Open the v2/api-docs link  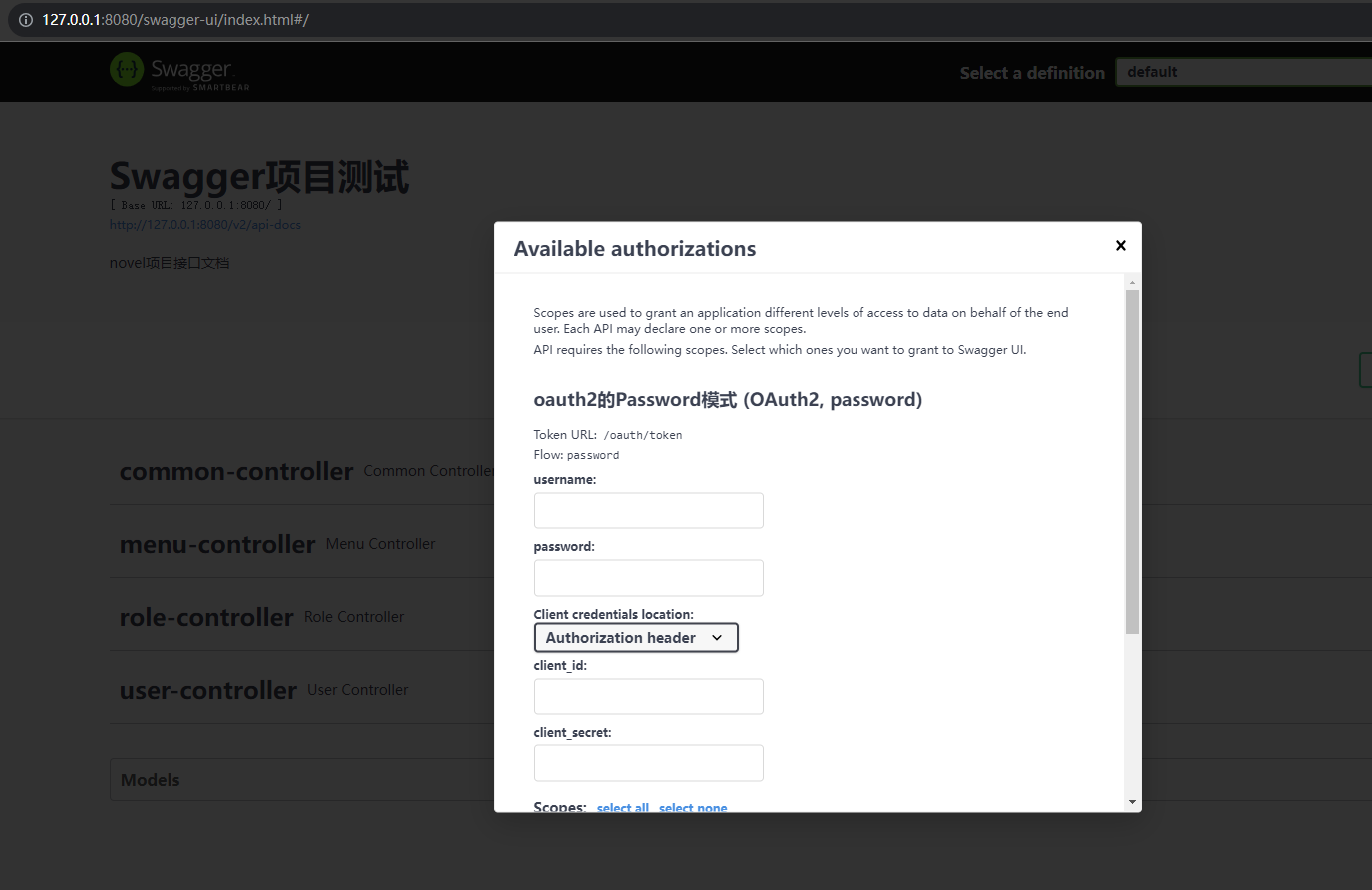205,225
